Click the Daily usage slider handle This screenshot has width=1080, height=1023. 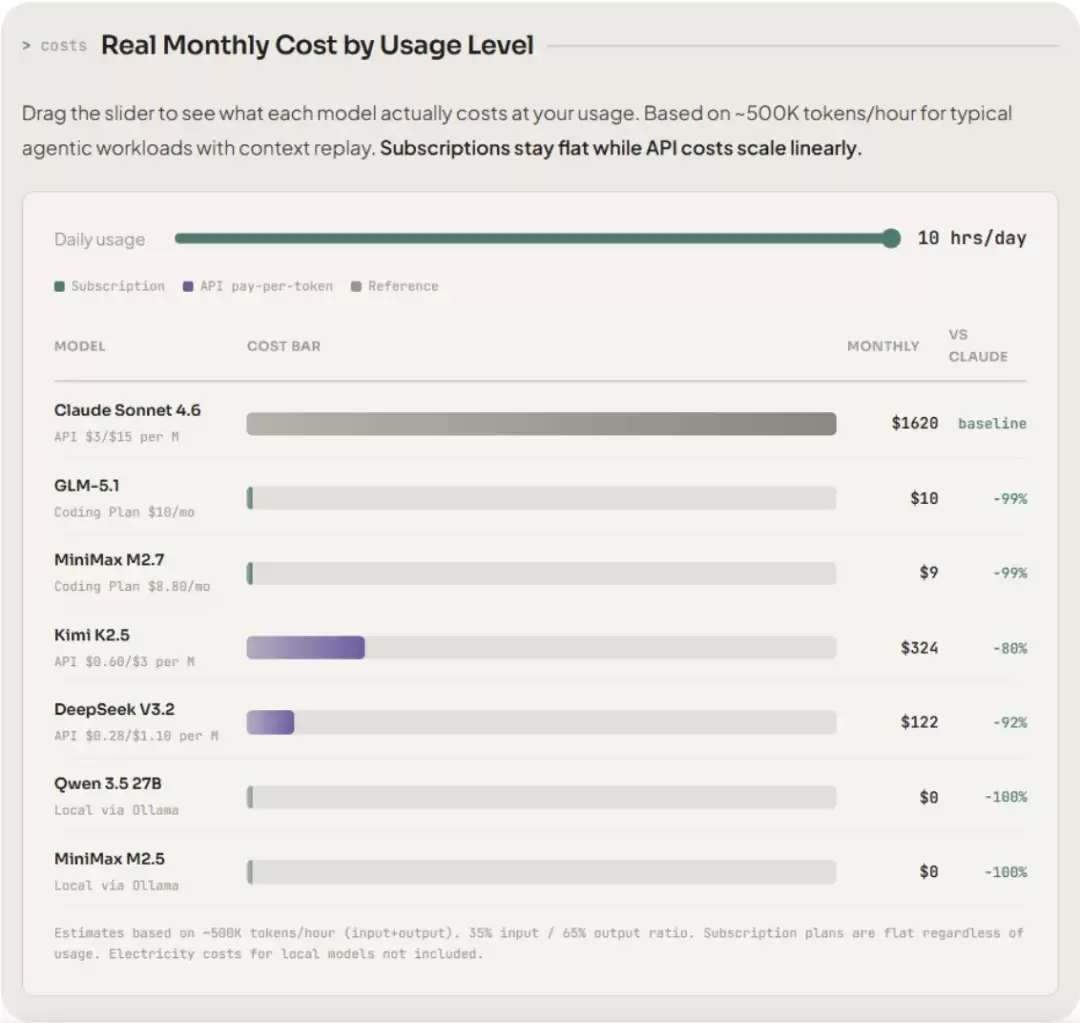(x=891, y=238)
